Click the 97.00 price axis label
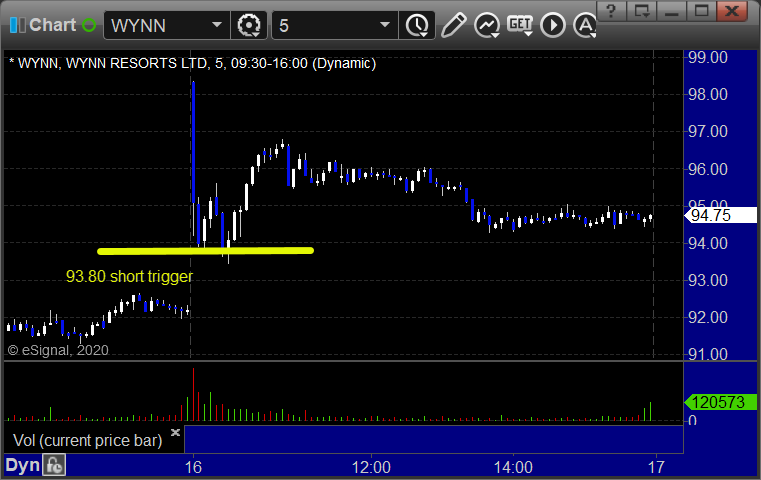This screenshot has height=480, width=761. (x=708, y=131)
